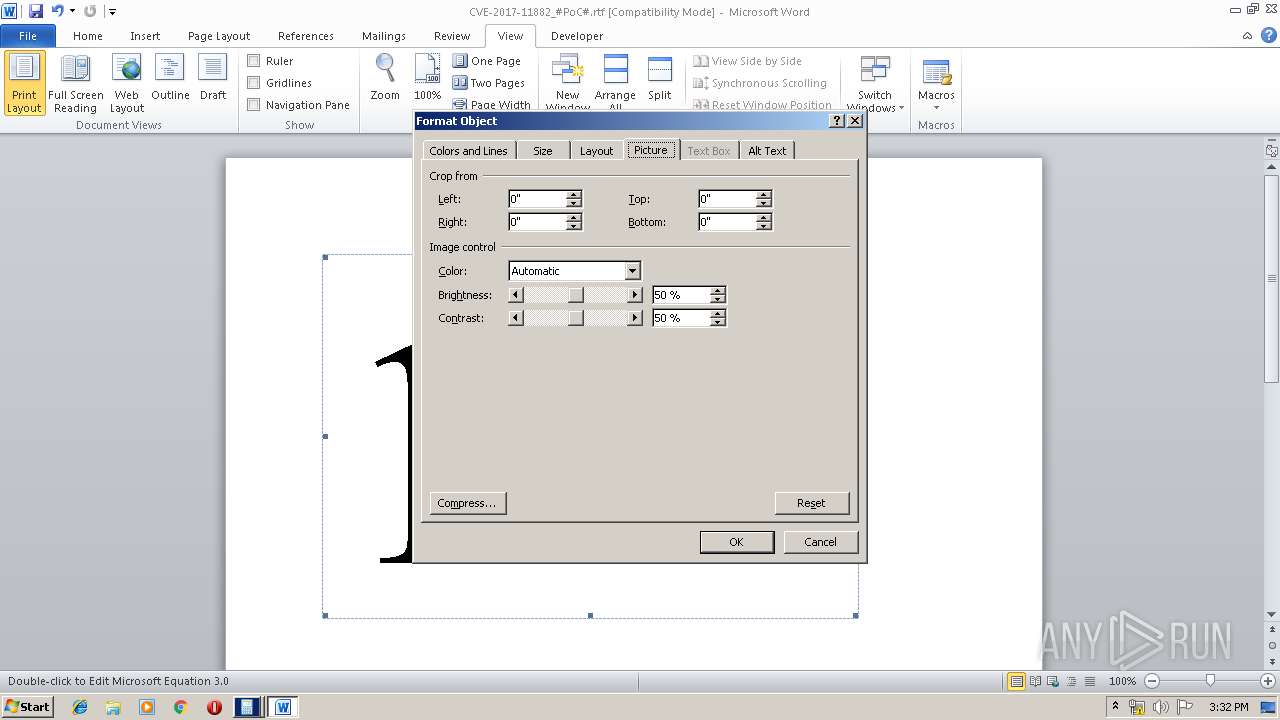Undo last action in Quick Access Toolbar
1280x720 pixels.
(57, 11)
